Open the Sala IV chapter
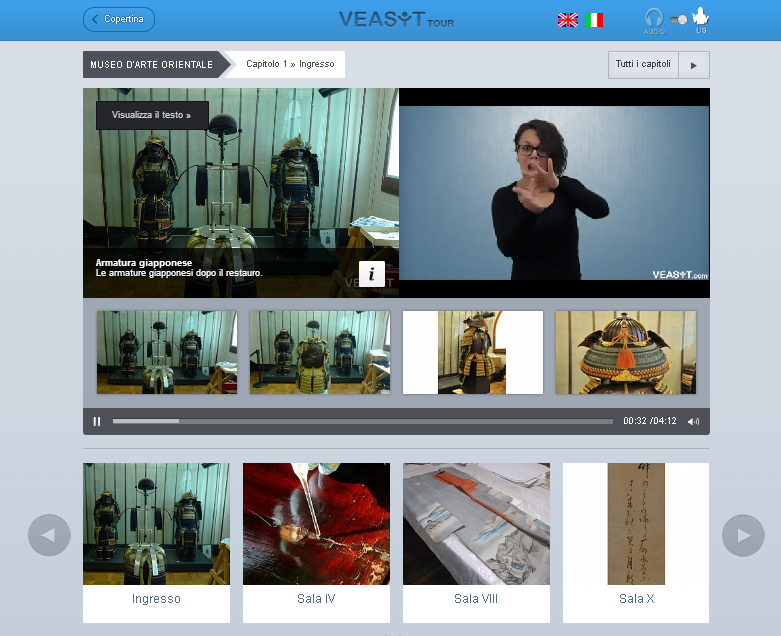This screenshot has width=781, height=636. 316,543
